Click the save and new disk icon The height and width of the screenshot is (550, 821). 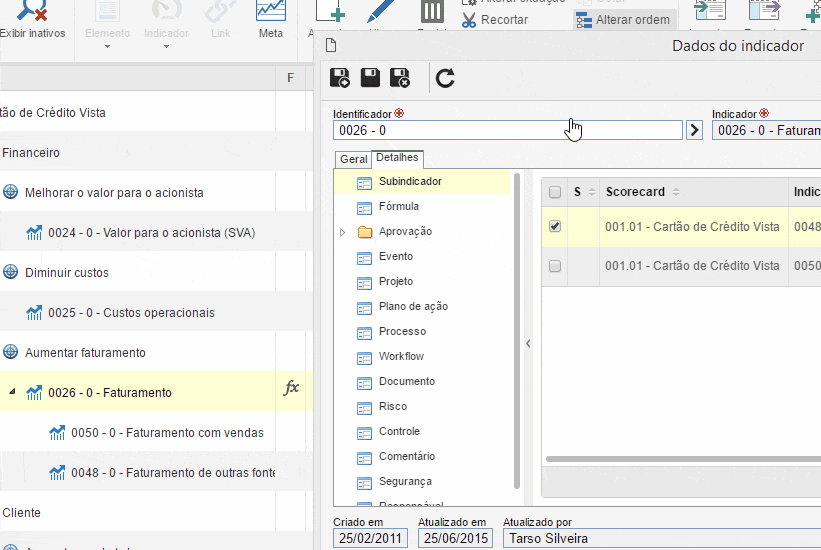click(340, 78)
